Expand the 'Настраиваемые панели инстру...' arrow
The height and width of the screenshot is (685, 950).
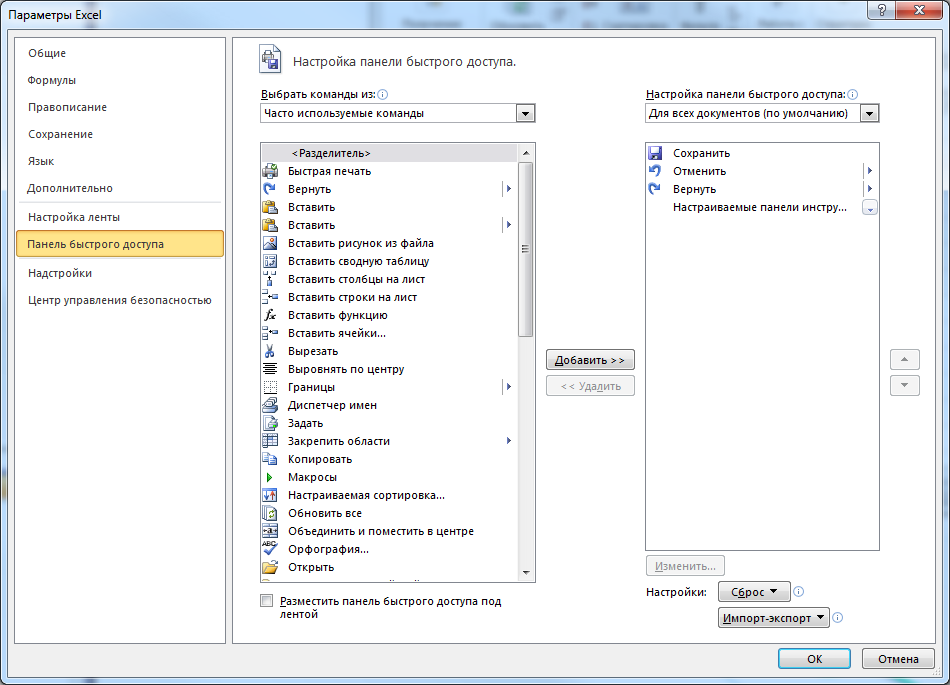[x=869, y=208]
